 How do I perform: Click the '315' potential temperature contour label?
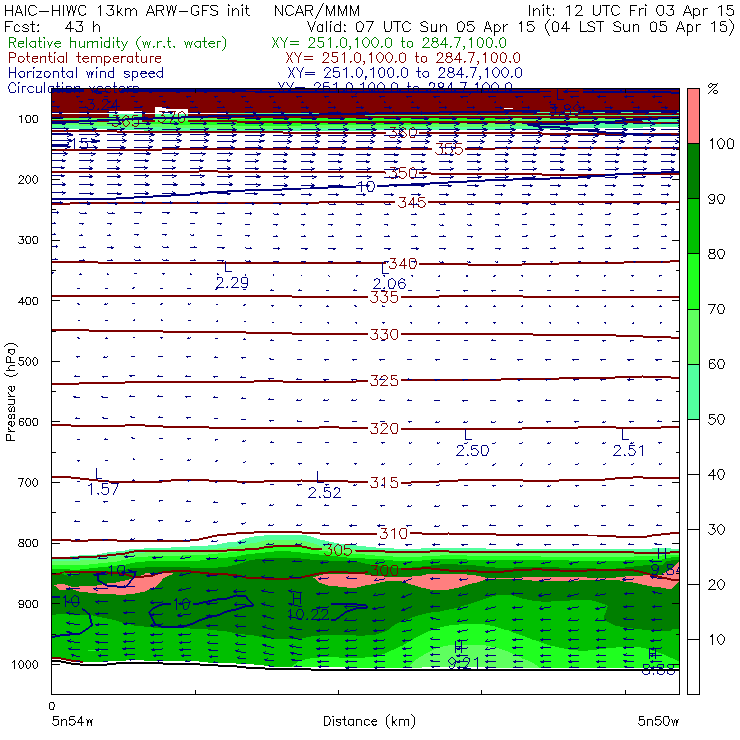click(384, 483)
